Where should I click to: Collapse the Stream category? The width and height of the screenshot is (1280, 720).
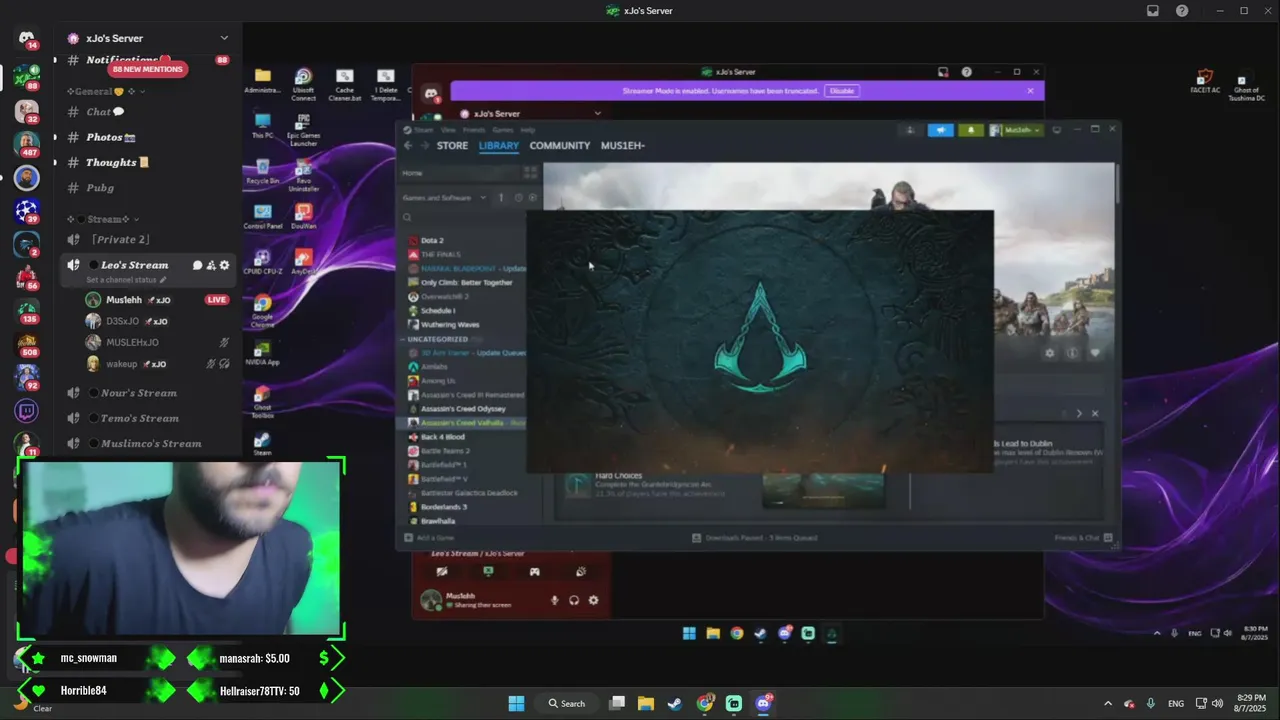136,219
